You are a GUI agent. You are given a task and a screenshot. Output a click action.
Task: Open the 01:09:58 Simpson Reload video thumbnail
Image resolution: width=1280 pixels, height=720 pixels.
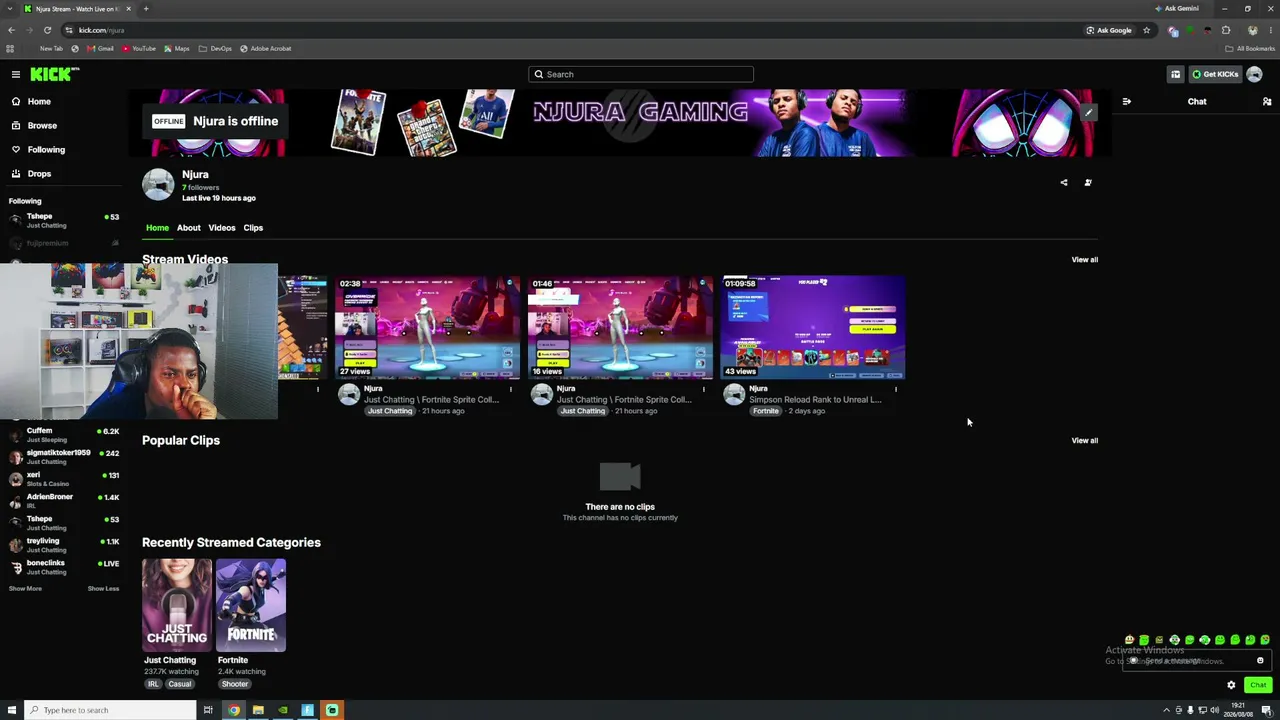[813, 328]
